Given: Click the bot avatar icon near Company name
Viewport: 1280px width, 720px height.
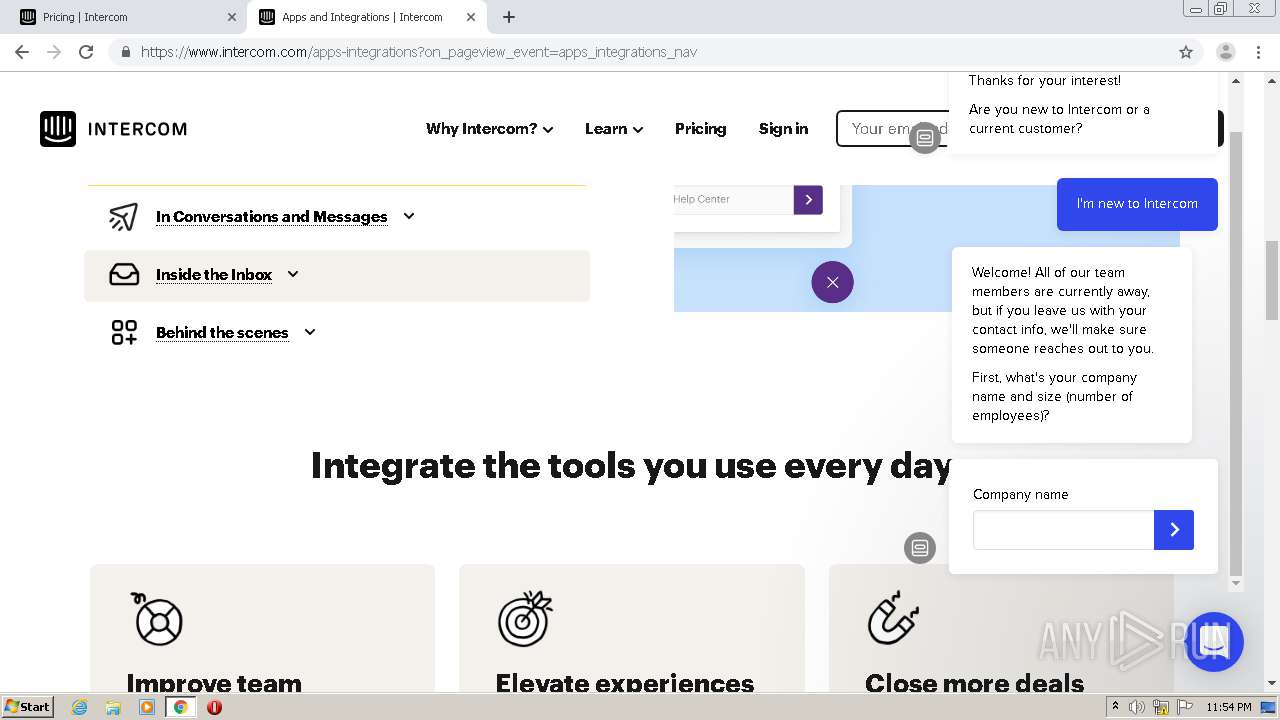Looking at the screenshot, I should pyautogui.click(x=920, y=548).
